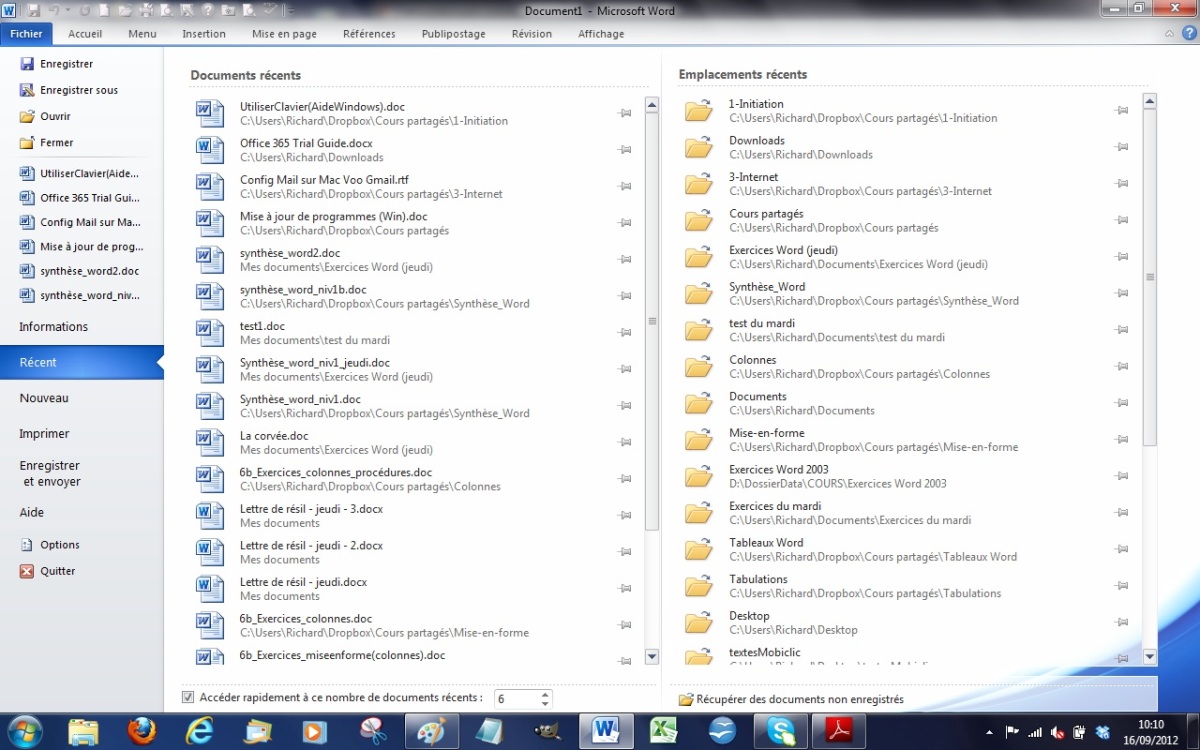Viewport: 1200px width, 750px height.
Task: Choose Enregistrer sous in the Fichier sidebar
Action: (x=68, y=90)
